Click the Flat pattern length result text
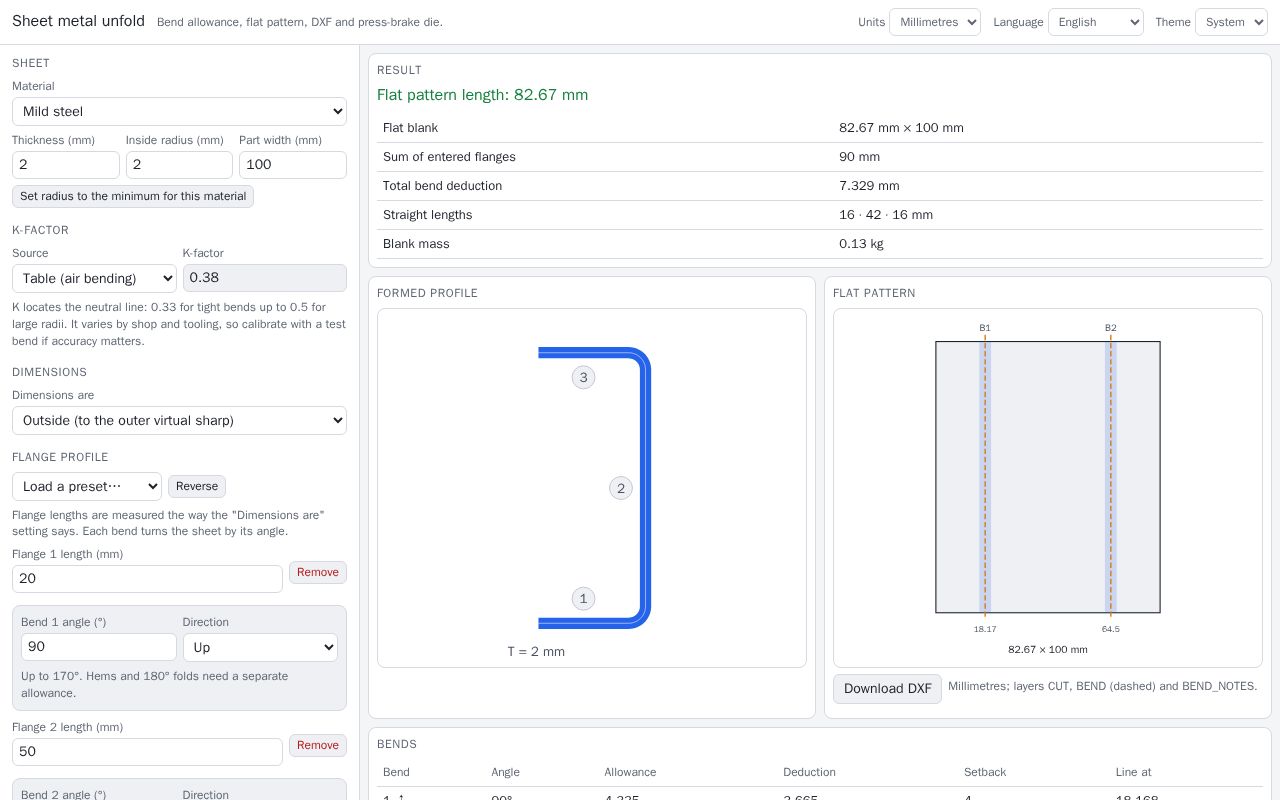Image resolution: width=1280 pixels, height=800 pixels. click(x=482, y=95)
